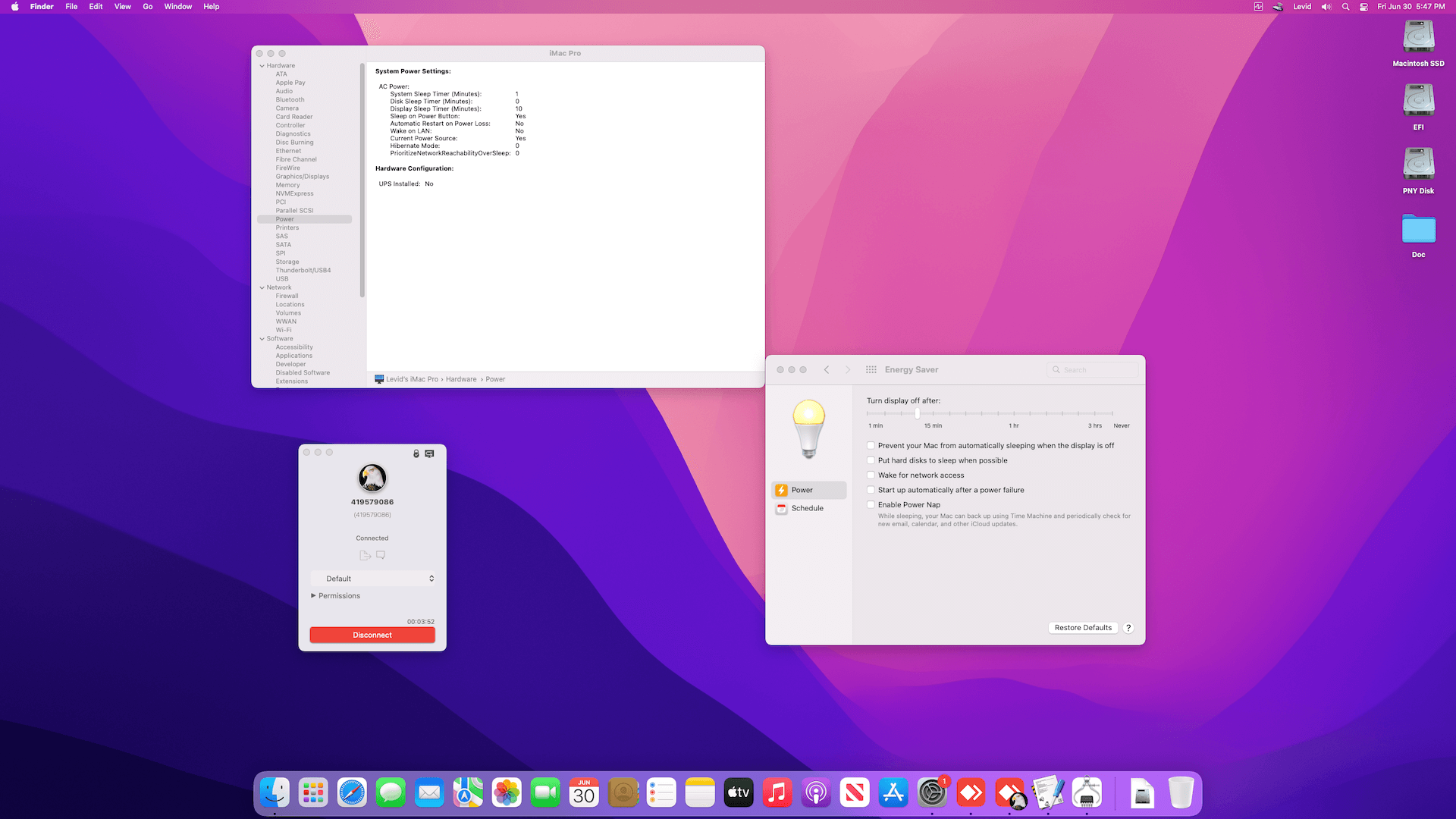This screenshot has width=1456, height=819.
Task: Click the screen chat icon beside the lock
Action: tap(430, 453)
